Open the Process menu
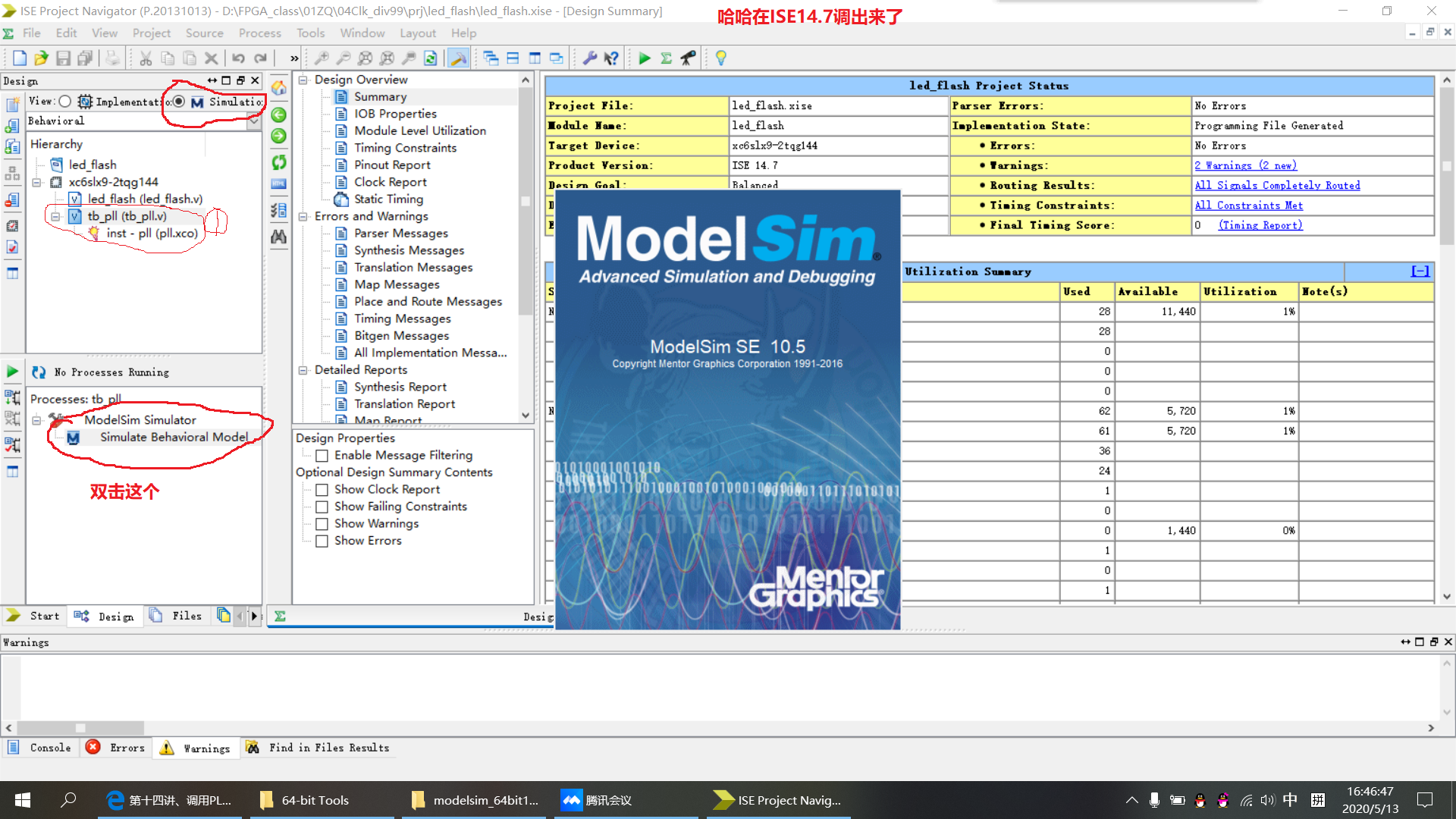The width and height of the screenshot is (1456, 819). (x=260, y=33)
